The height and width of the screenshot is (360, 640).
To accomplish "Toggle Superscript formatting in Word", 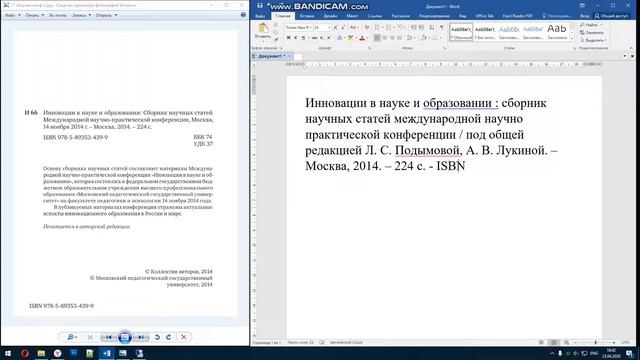I will click(x=329, y=38).
